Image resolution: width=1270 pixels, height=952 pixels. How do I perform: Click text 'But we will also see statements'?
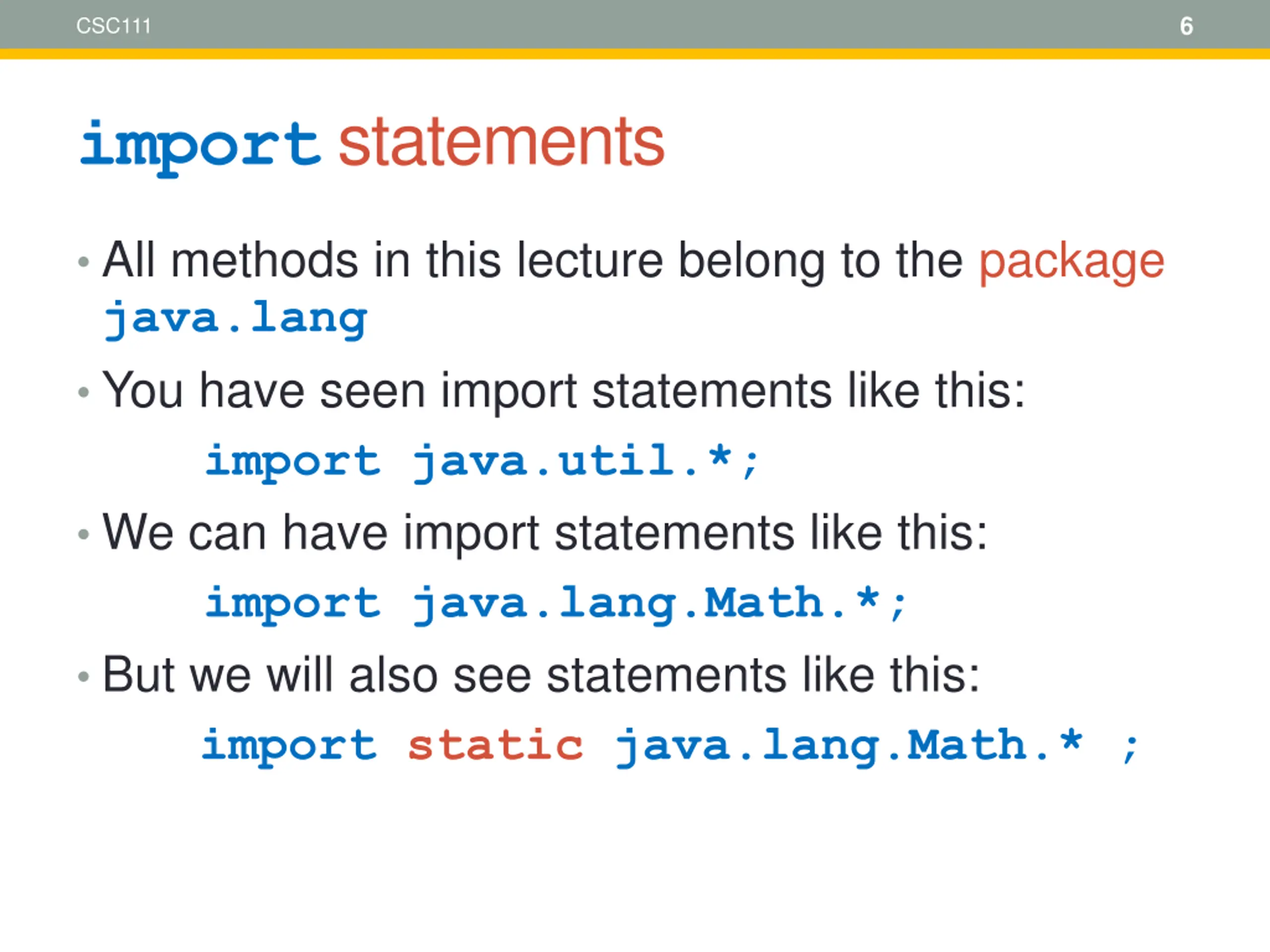click(x=444, y=675)
